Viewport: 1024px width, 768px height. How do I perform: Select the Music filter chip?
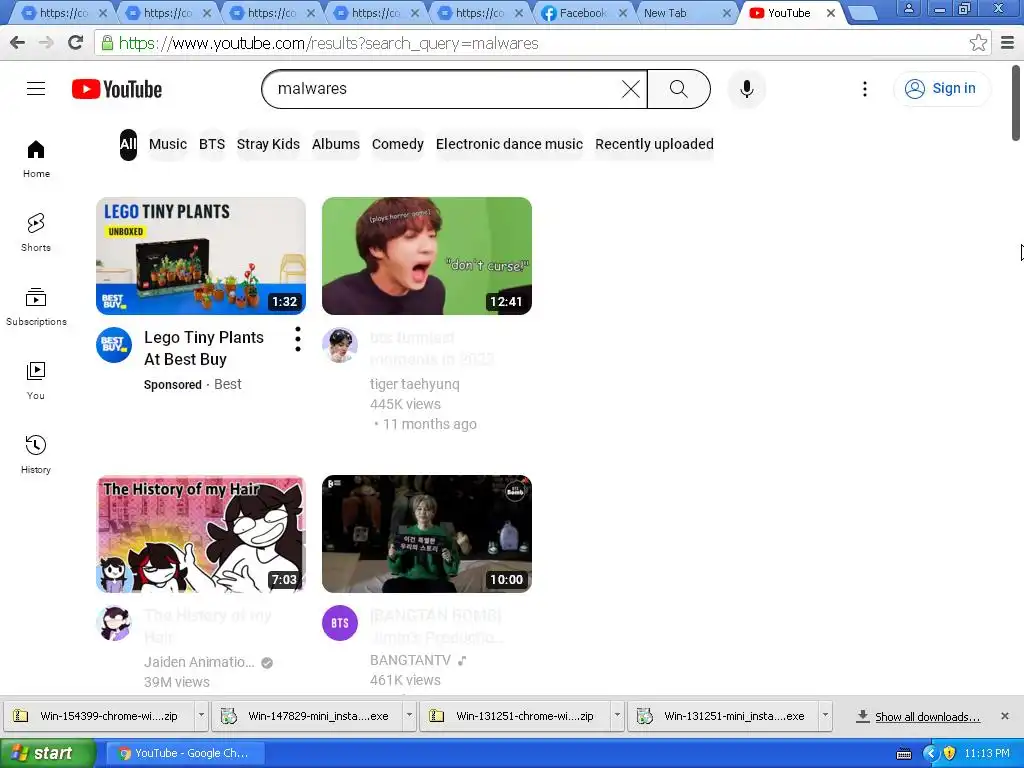(x=168, y=144)
